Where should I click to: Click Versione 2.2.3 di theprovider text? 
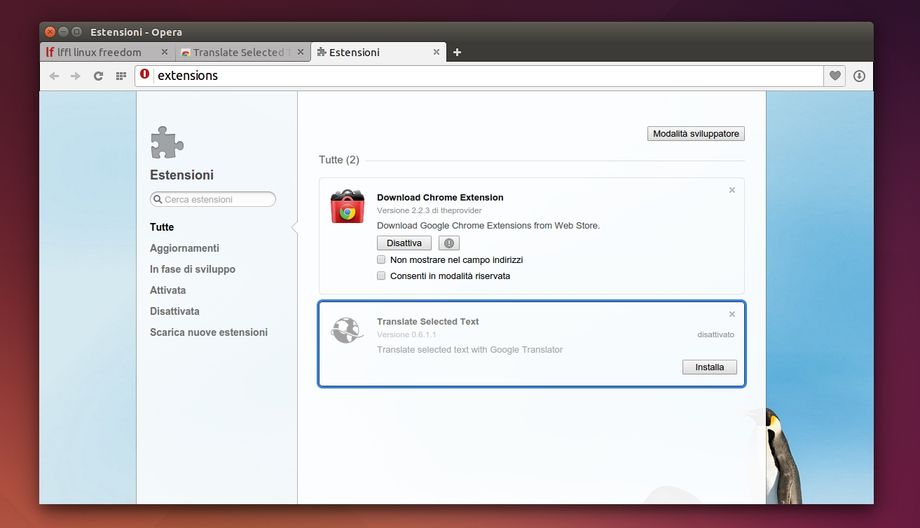429,211
